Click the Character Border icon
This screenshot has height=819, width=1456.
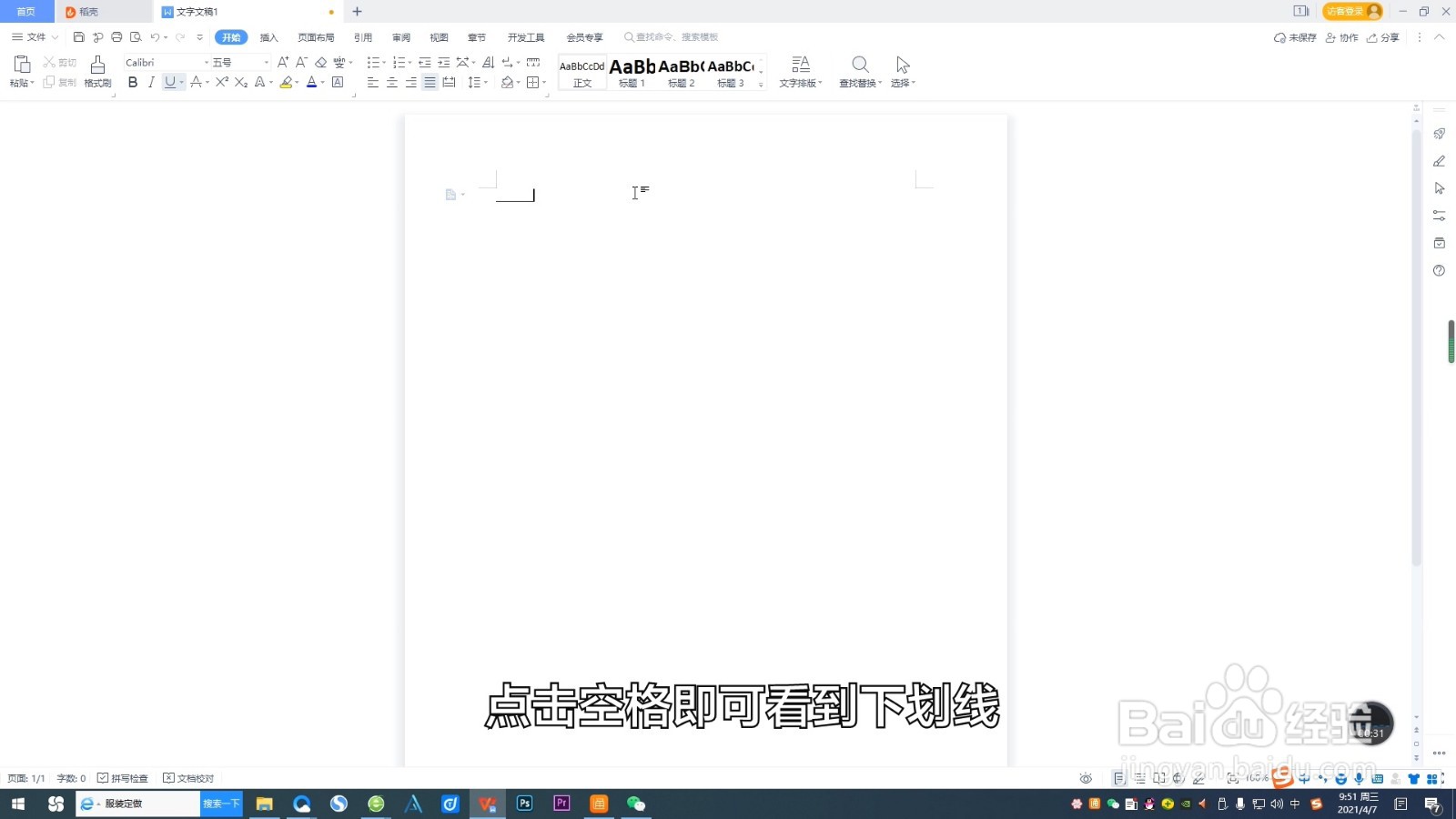pyautogui.click(x=338, y=82)
